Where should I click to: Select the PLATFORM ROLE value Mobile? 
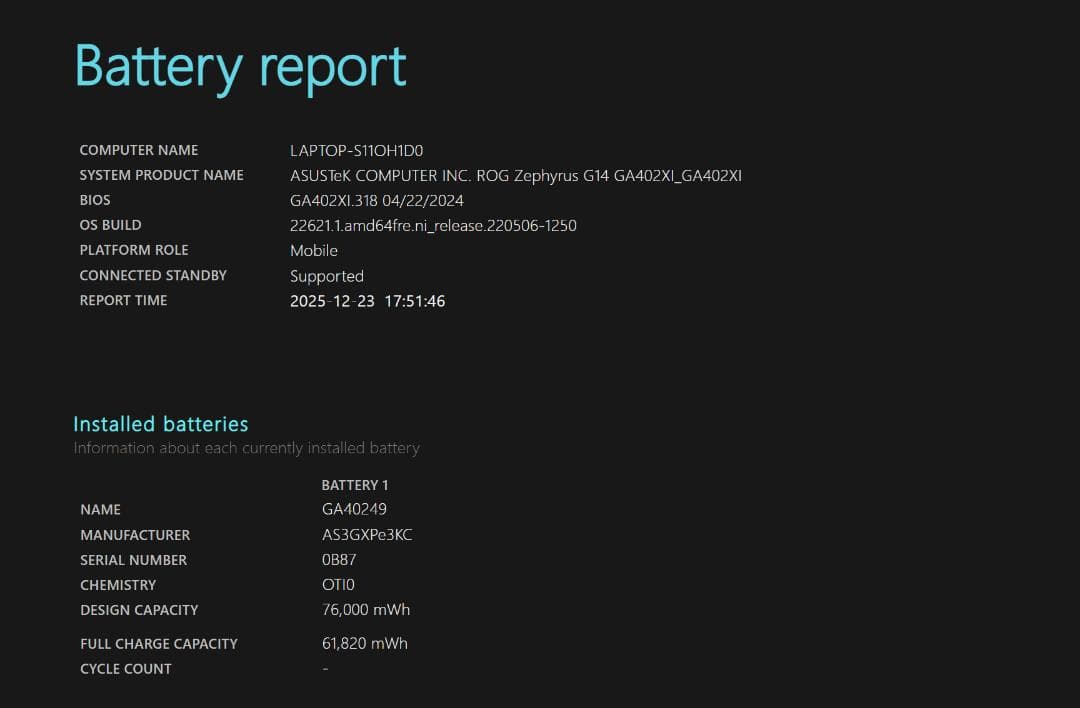click(314, 250)
